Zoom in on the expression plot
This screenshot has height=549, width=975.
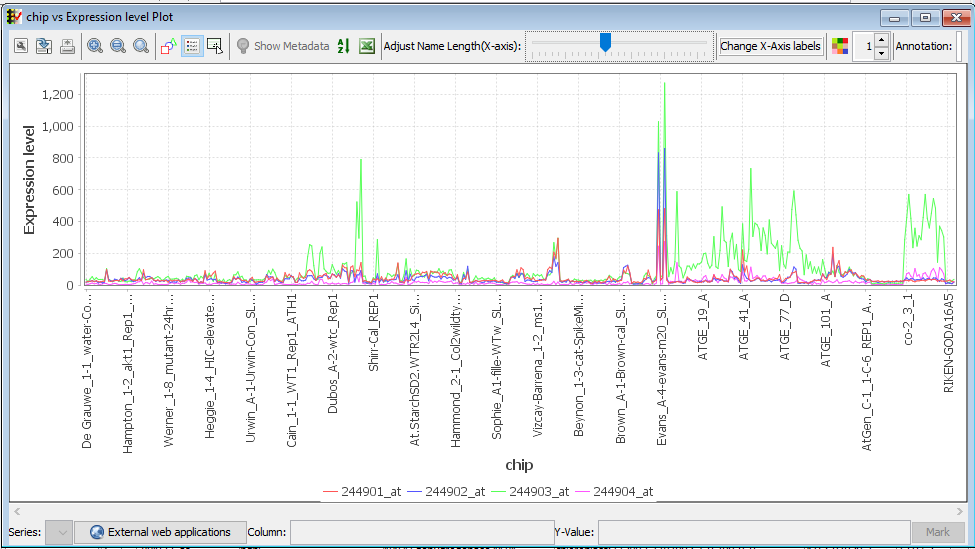(95, 46)
